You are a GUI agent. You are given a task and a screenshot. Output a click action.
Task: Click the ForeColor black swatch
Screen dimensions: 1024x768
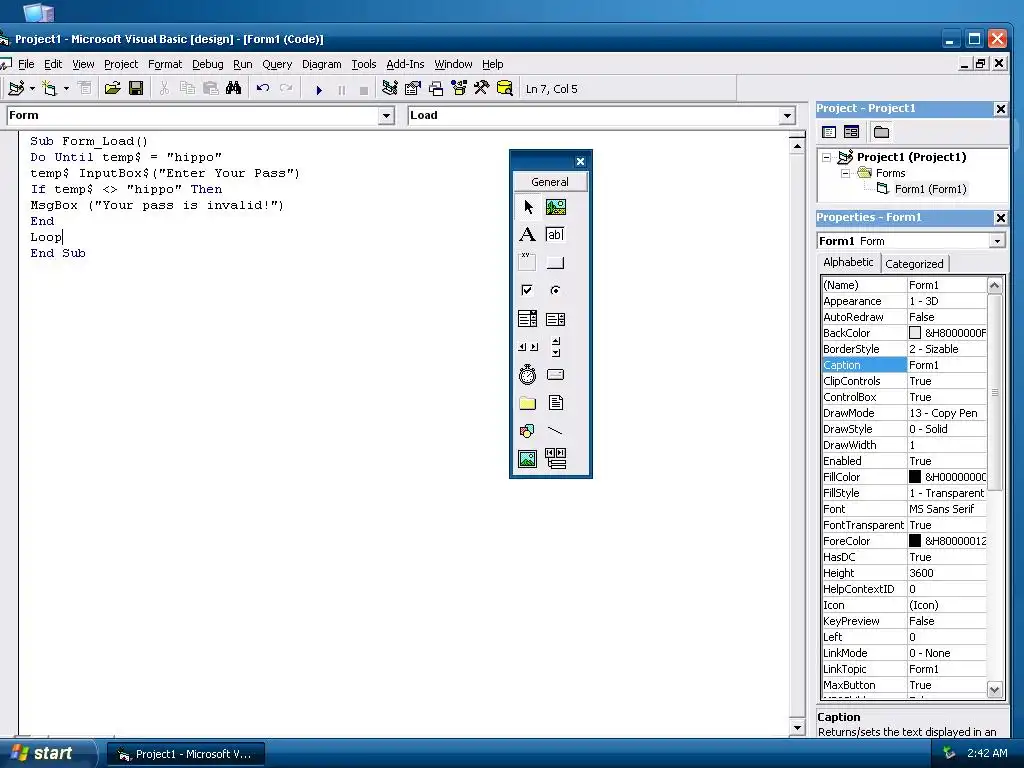coord(915,541)
